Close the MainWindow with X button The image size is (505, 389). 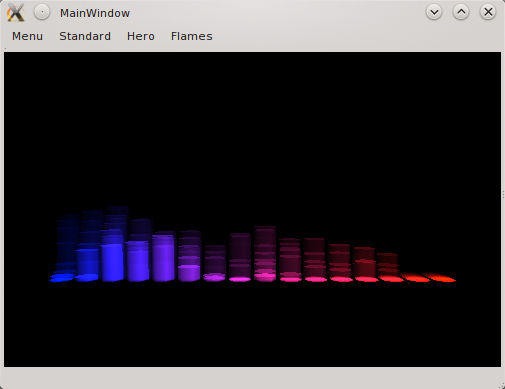click(x=488, y=12)
